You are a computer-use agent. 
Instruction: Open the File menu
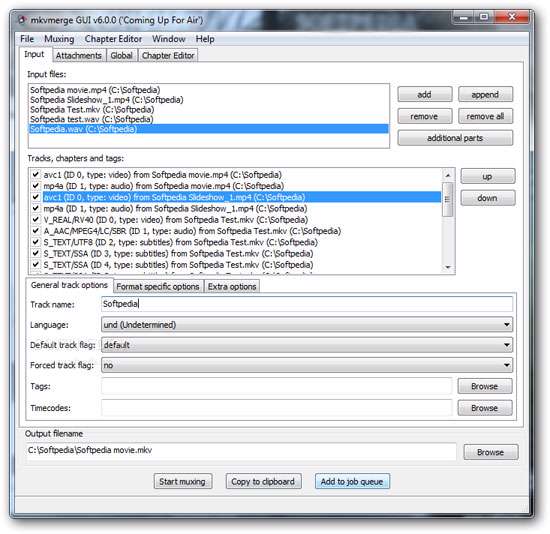(x=27, y=39)
